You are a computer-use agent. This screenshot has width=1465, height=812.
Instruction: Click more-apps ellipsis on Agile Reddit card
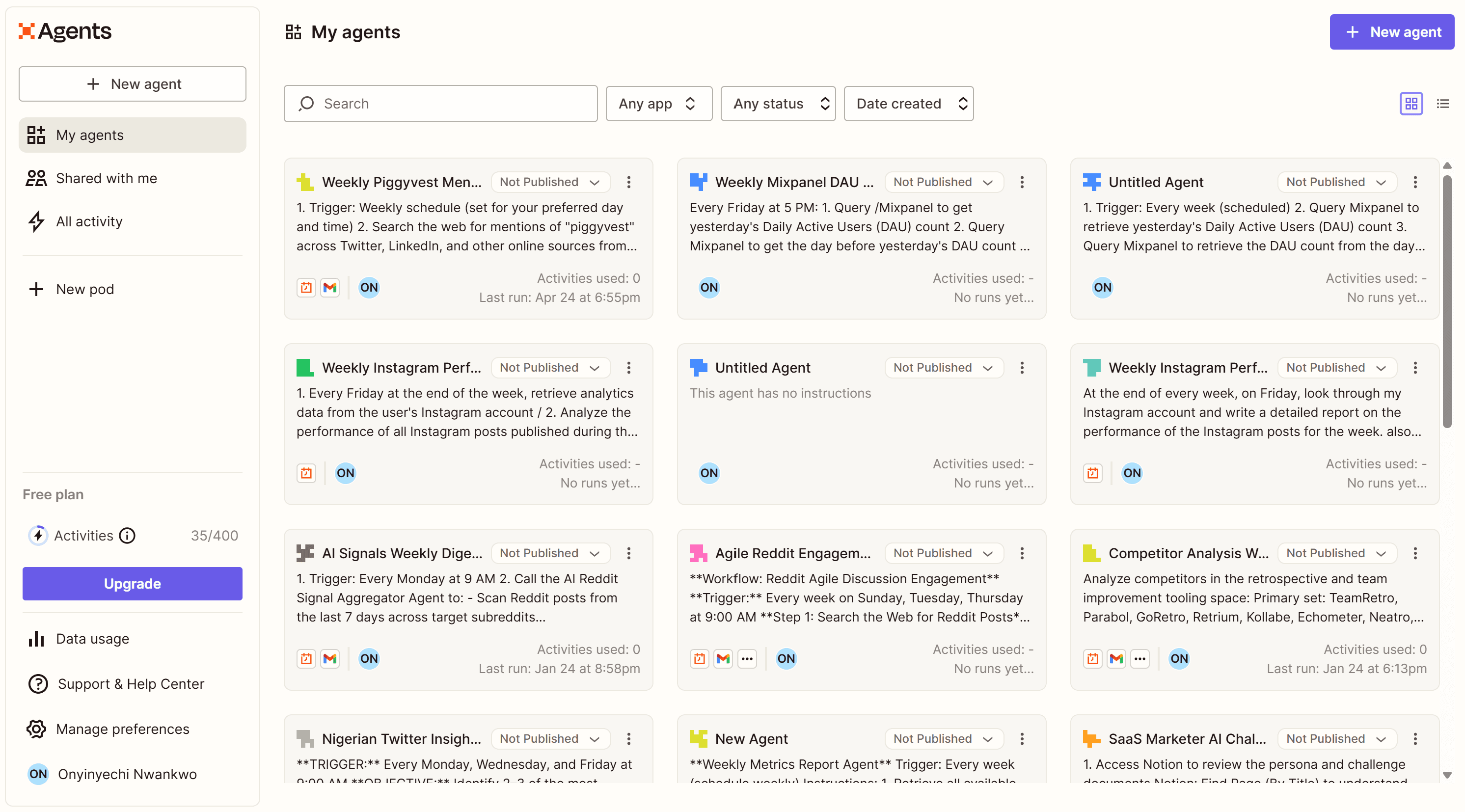[747, 658]
